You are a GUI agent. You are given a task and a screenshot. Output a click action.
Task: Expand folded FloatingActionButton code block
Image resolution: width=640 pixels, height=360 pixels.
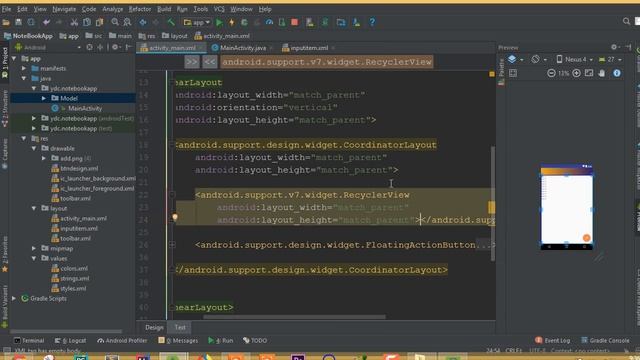[x=172, y=244]
